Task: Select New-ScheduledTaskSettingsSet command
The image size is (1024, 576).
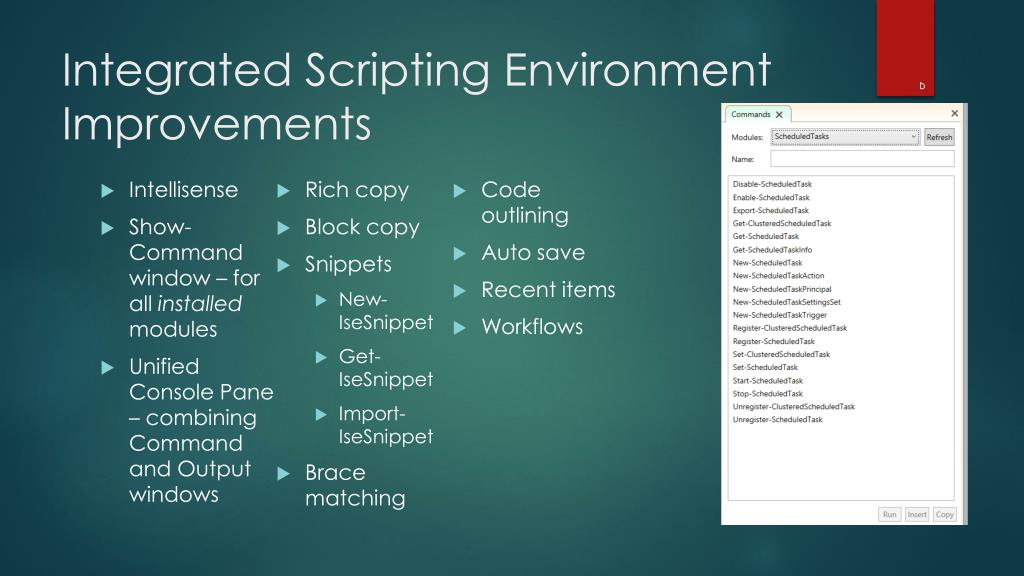Action: (x=786, y=302)
